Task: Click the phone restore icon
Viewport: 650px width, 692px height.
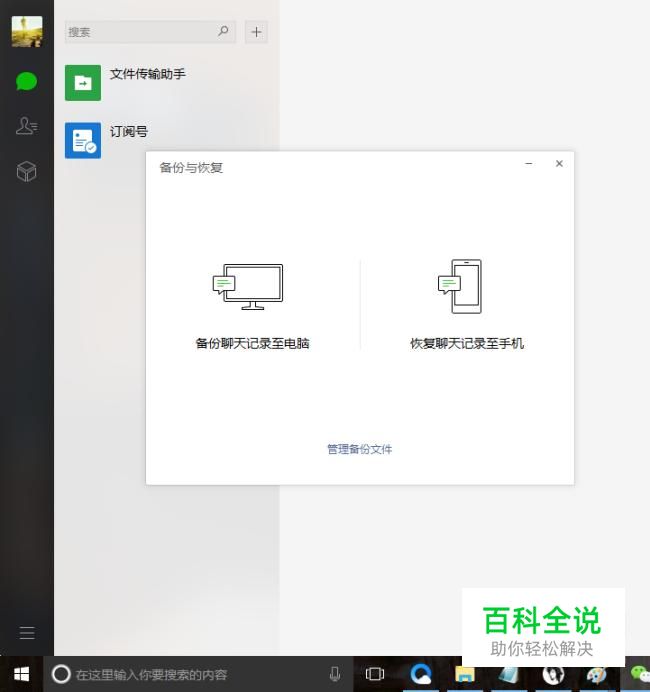Action: [x=460, y=286]
